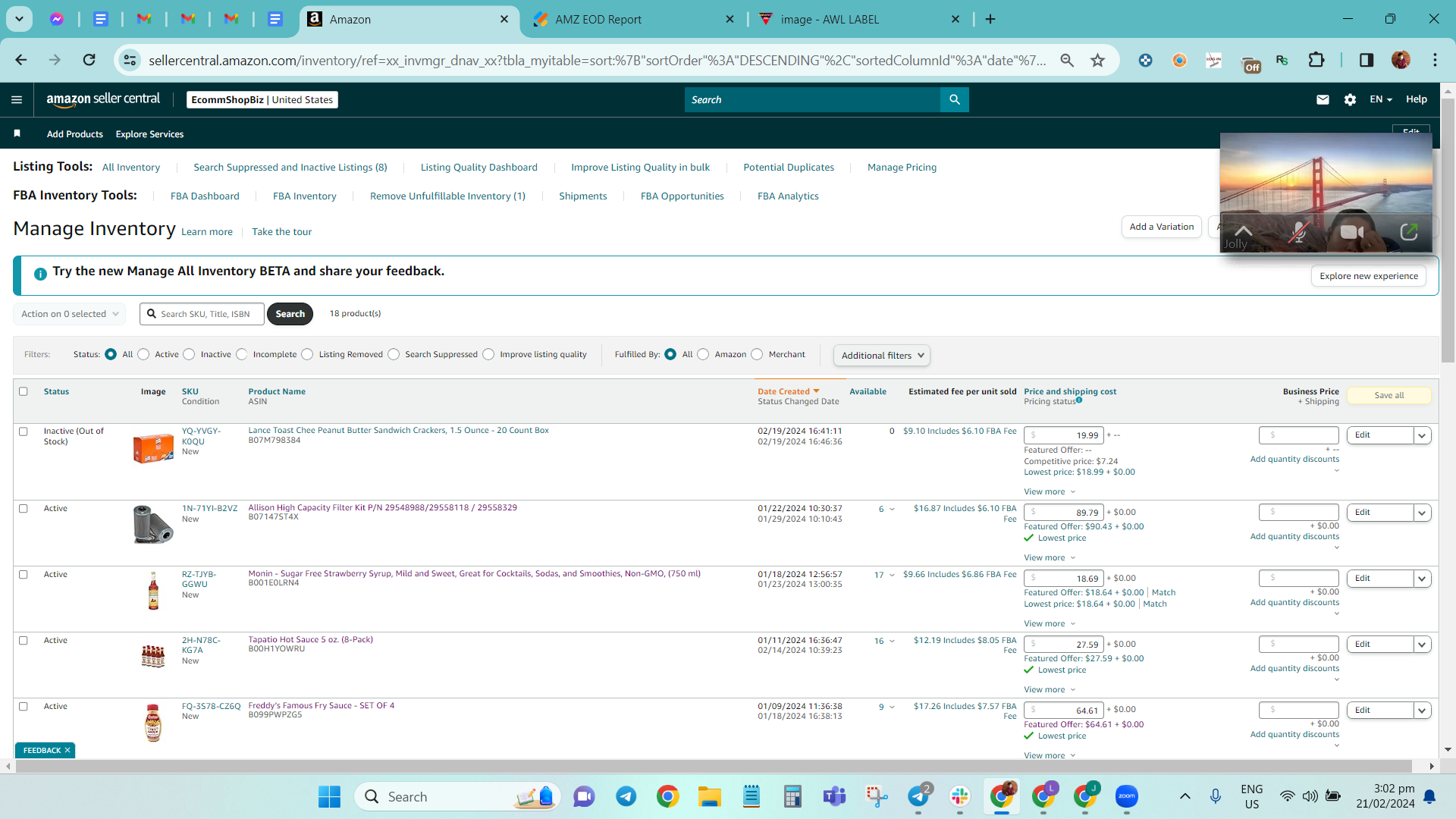Screen dimensions: 1456x819
Task: Select the Search Suppressed radio button
Action: (x=394, y=354)
